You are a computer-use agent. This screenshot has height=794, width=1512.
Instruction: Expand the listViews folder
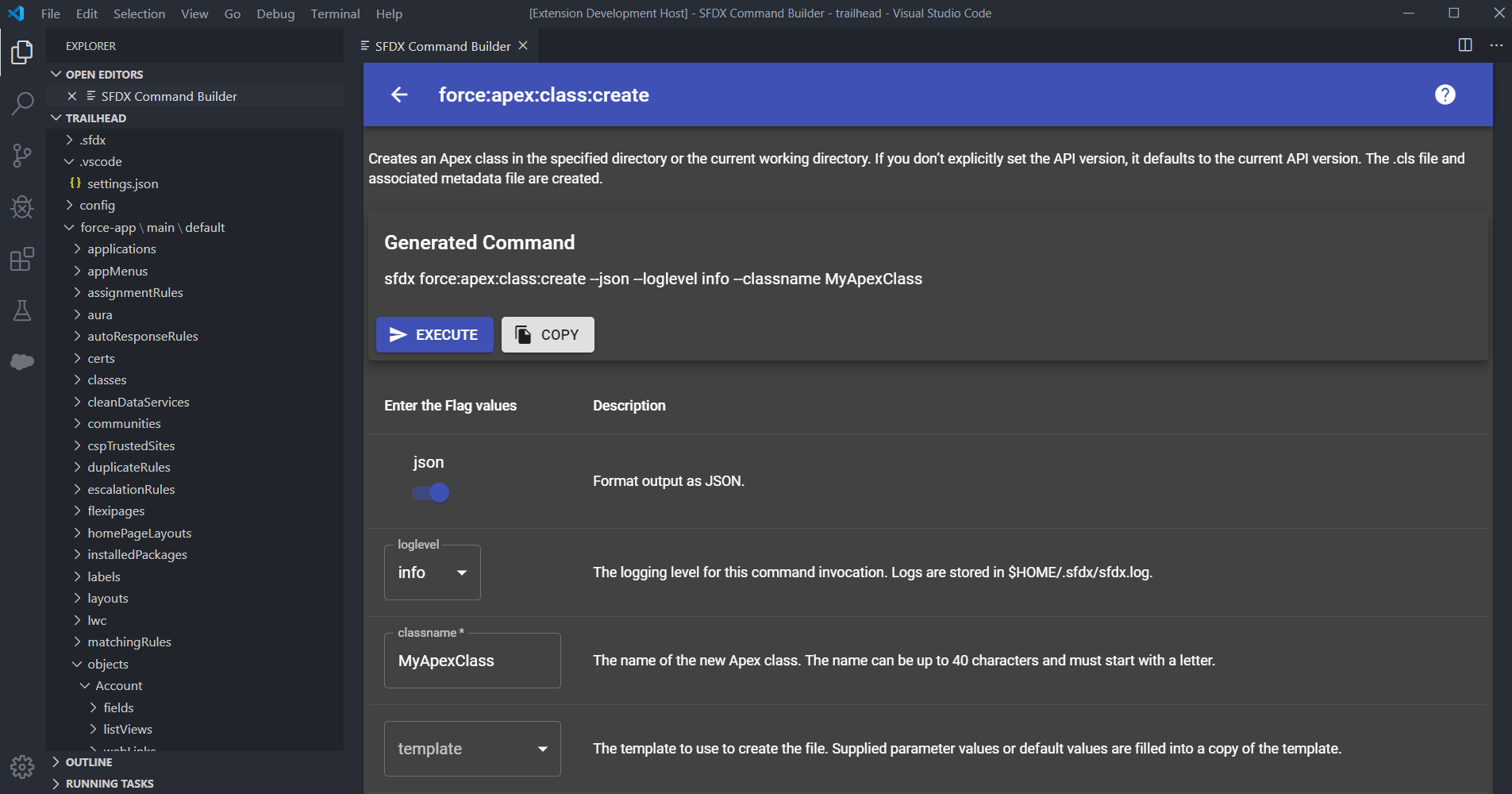click(x=194, y=729)
